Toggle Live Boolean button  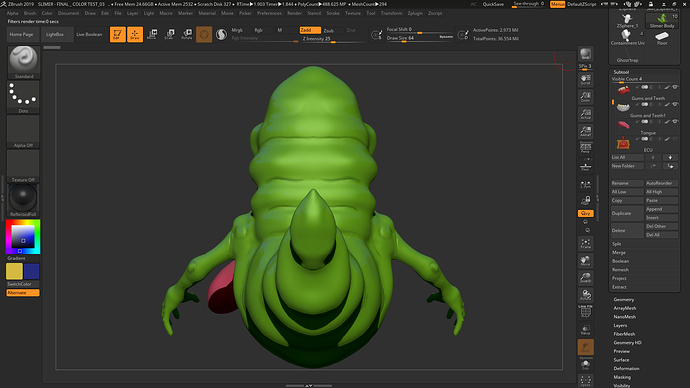(89, 34)
